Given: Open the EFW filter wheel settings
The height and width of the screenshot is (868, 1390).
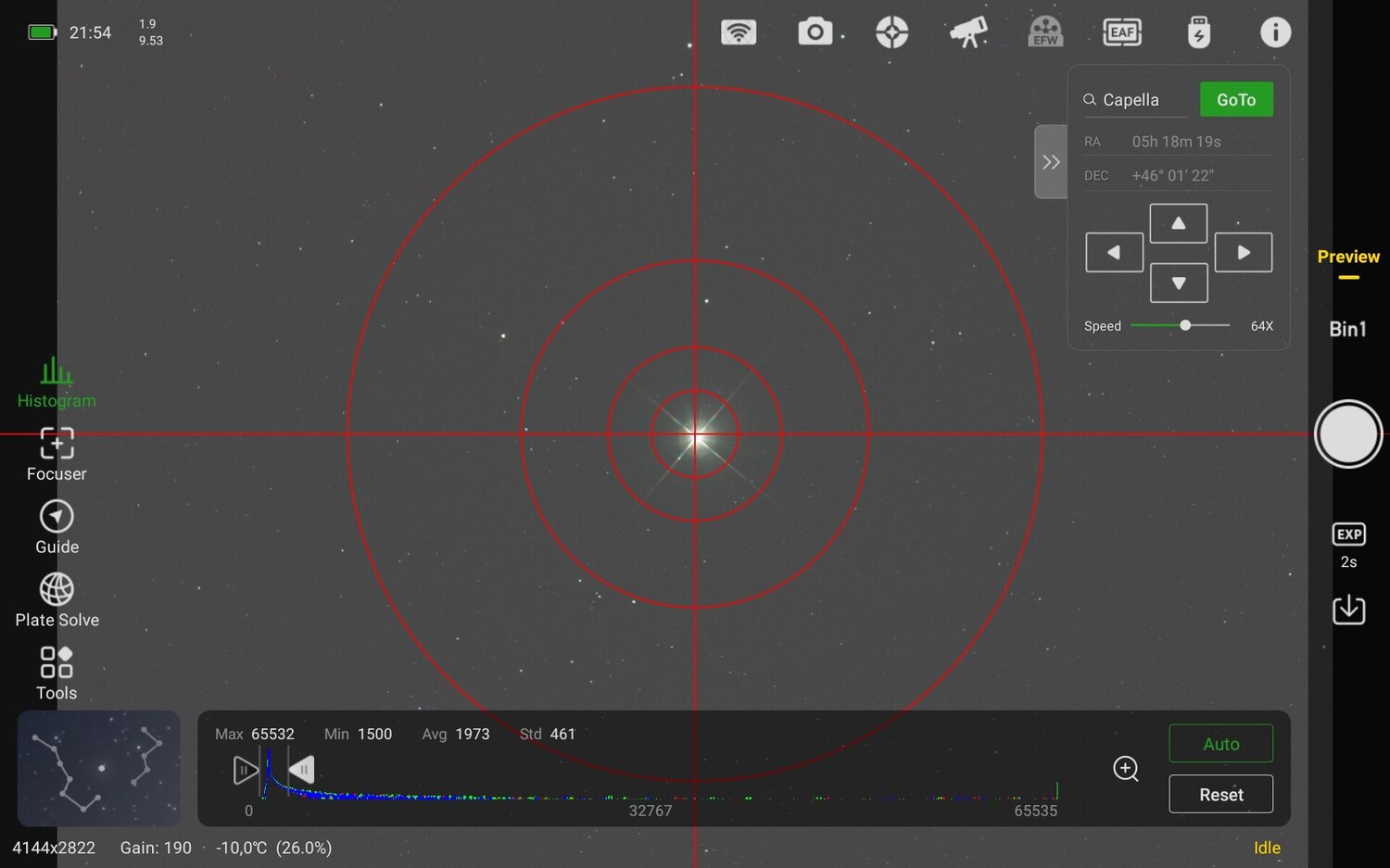Looking at the screenshot, I should pyautogui.click(x=1045, y=31).
